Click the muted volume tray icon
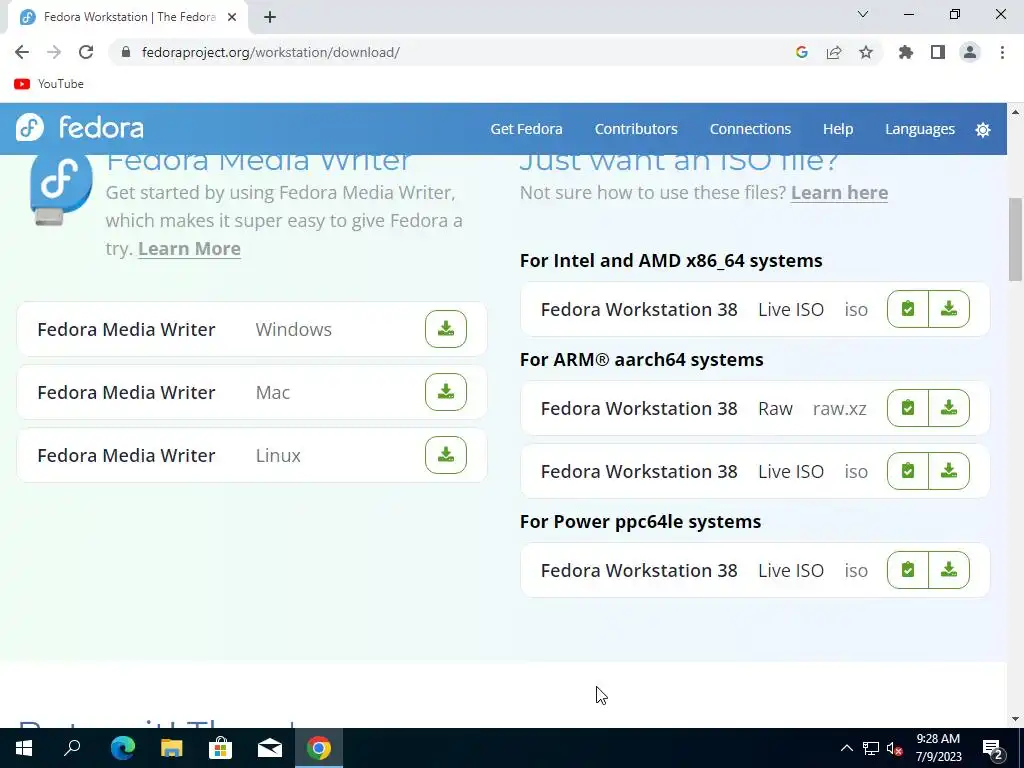This screenshot has height=768, width=1024. [895, 748]
